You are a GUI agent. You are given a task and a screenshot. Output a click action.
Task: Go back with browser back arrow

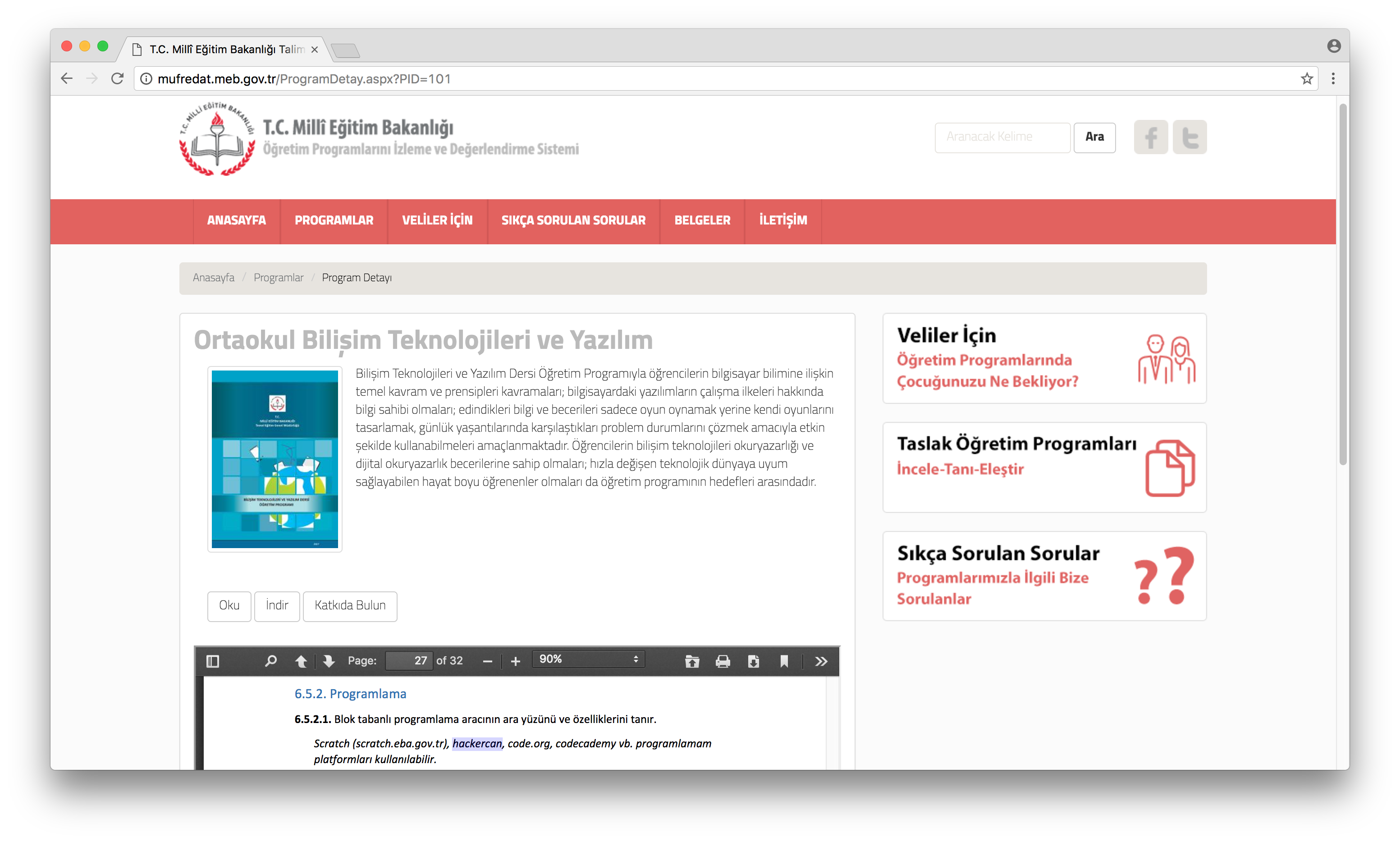67,78
